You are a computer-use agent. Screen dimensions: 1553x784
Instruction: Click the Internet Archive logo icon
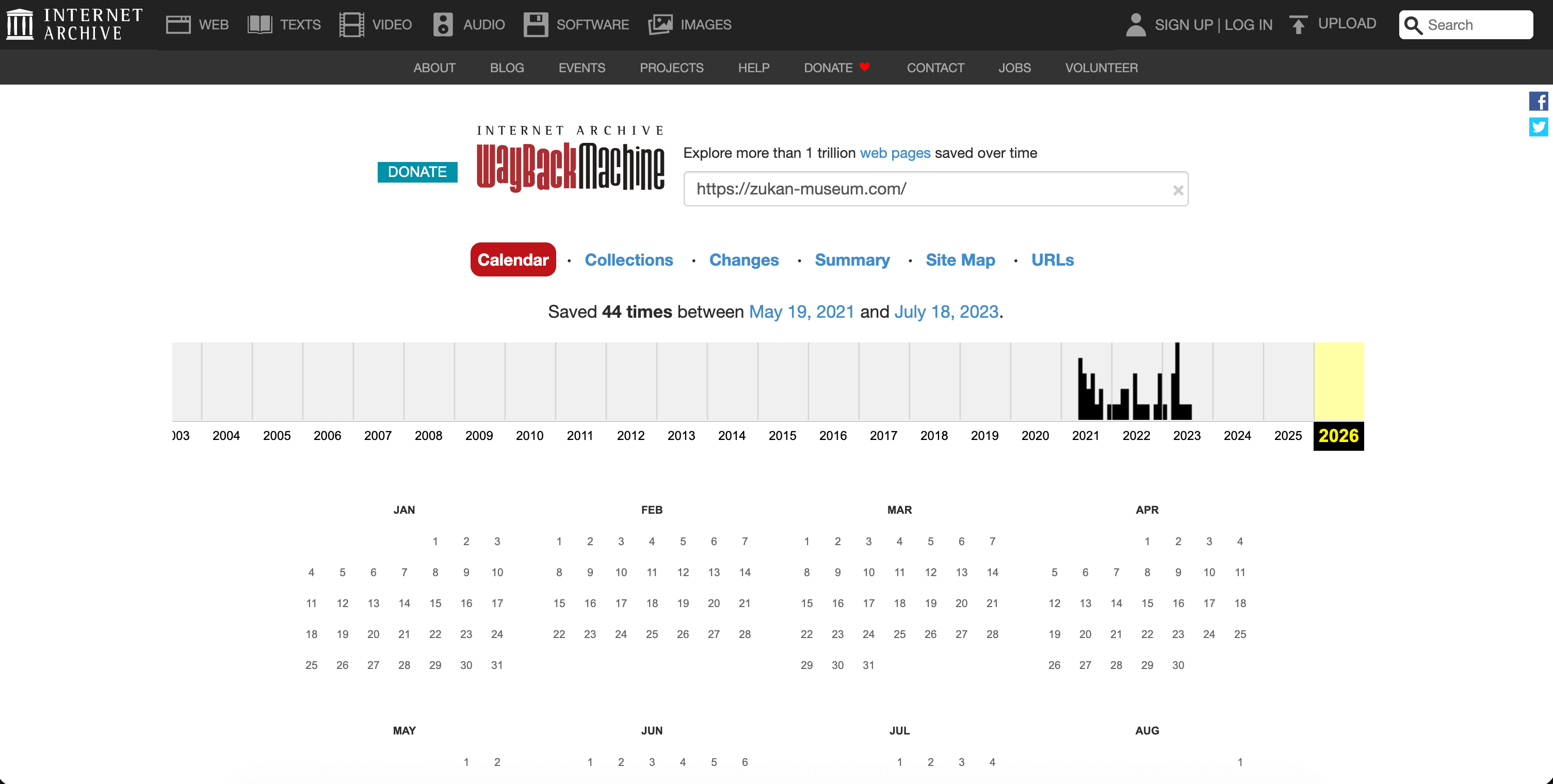(19, 24)
